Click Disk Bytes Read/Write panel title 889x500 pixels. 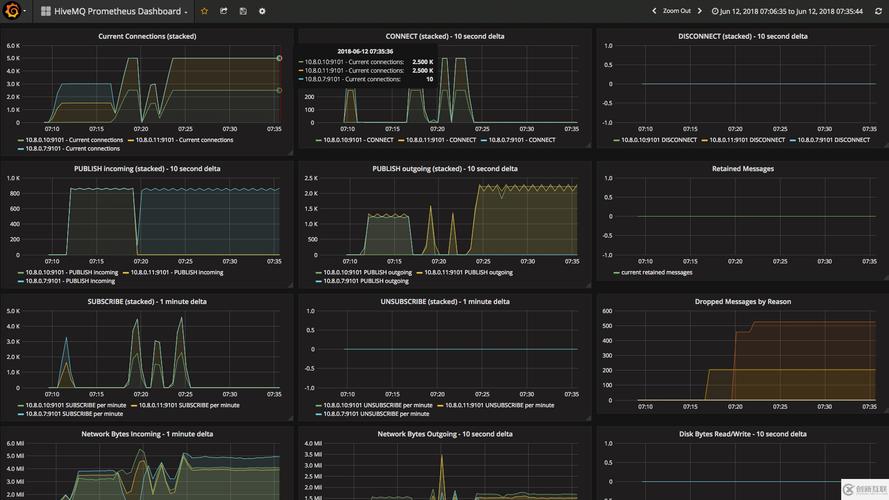[x=745, y=434]
